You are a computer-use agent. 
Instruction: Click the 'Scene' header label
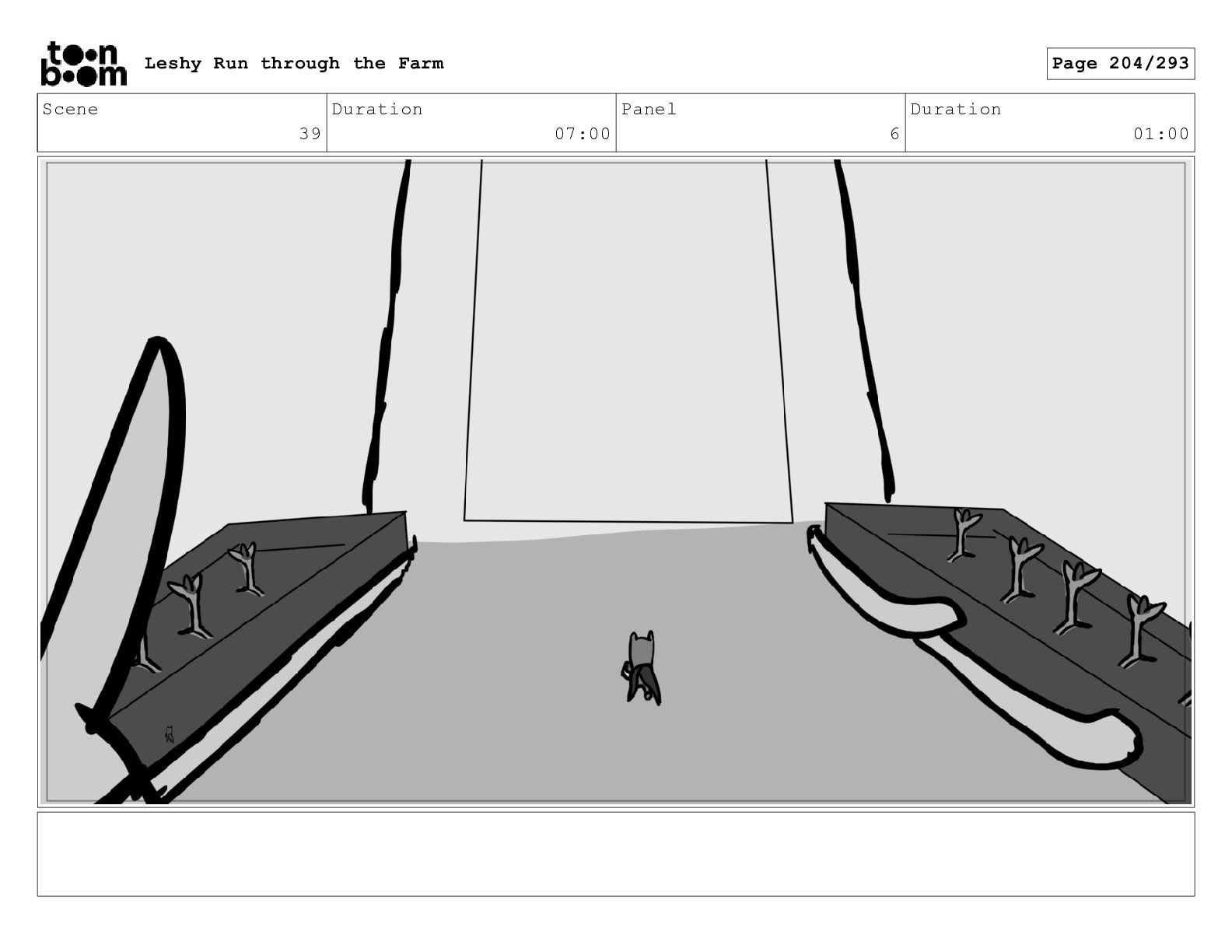coord(71,110)
